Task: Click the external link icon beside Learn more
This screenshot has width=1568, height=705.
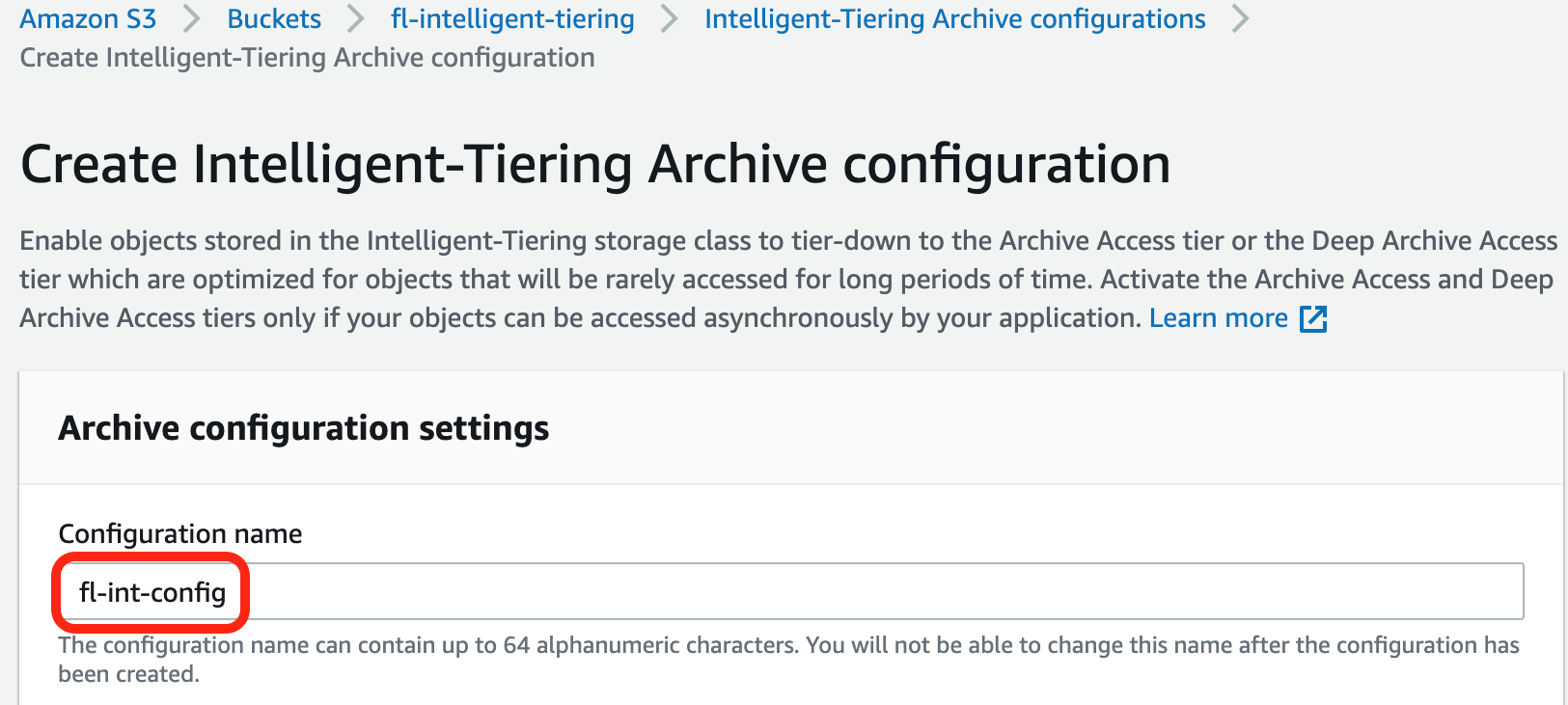Action: point(1313,319)
